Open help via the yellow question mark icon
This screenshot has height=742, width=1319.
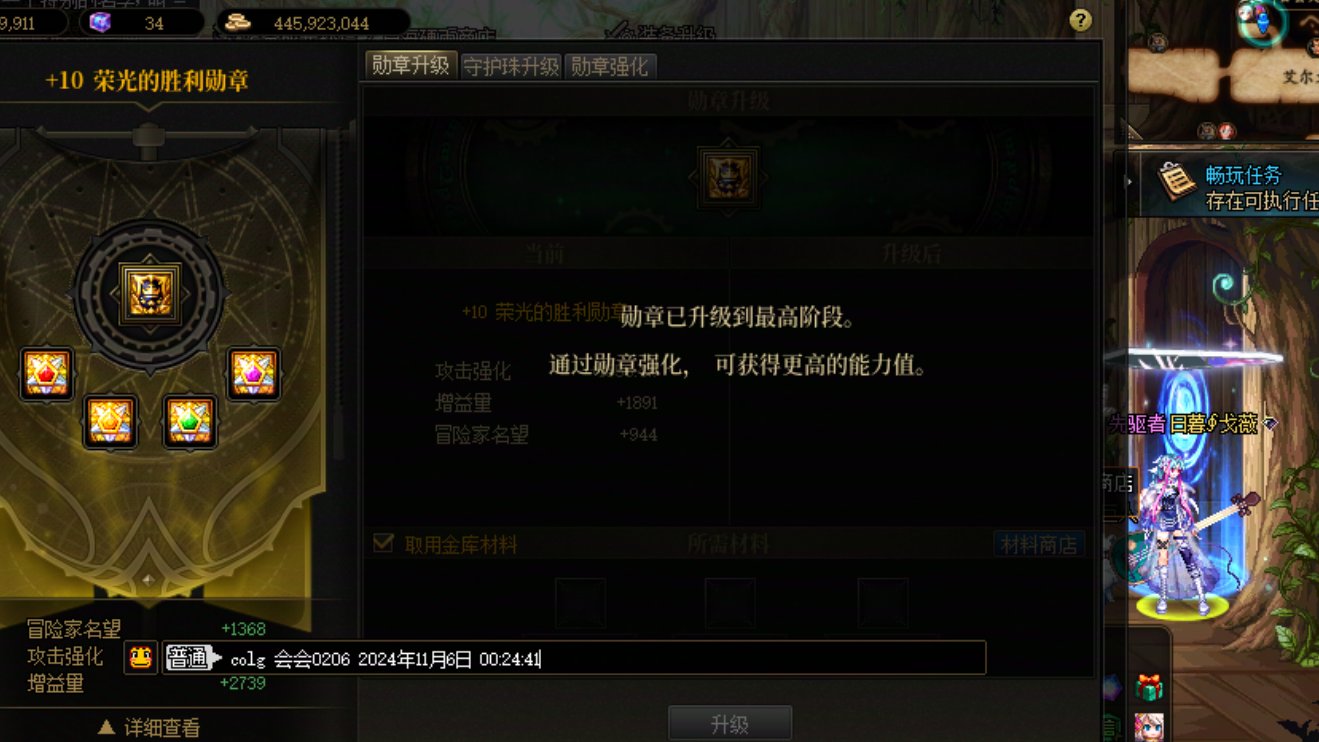[1079, 20]
